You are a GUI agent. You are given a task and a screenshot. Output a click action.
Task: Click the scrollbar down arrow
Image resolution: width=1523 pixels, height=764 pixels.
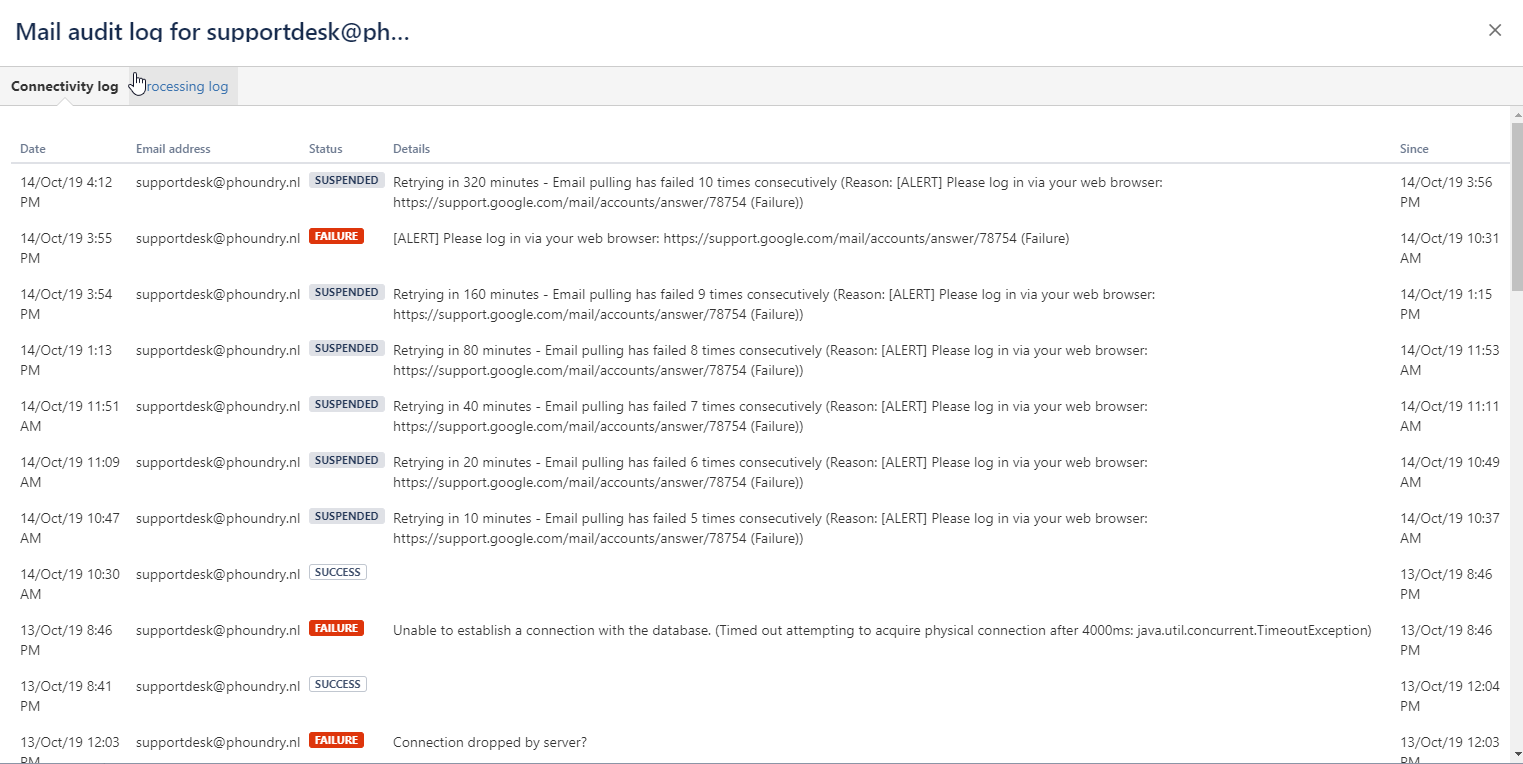point(1516,754)
